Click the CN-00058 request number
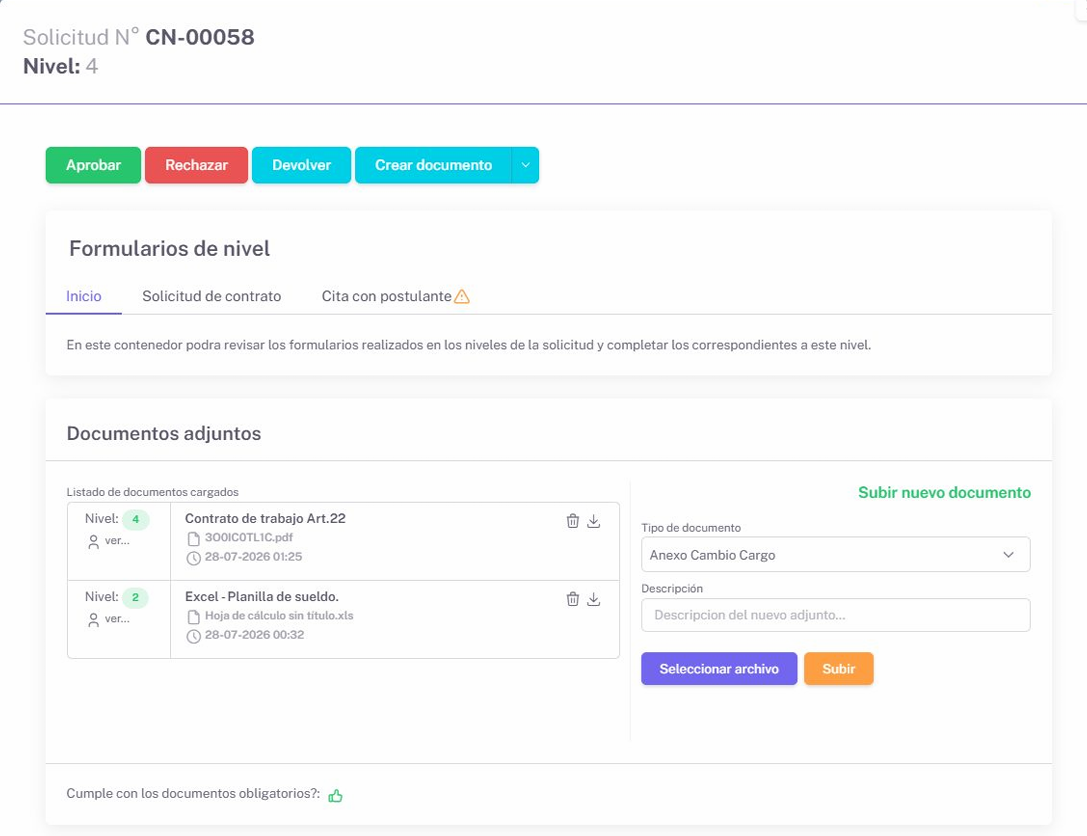The width and height of the screenshot is (1087, 836). (x=200, y=37)
